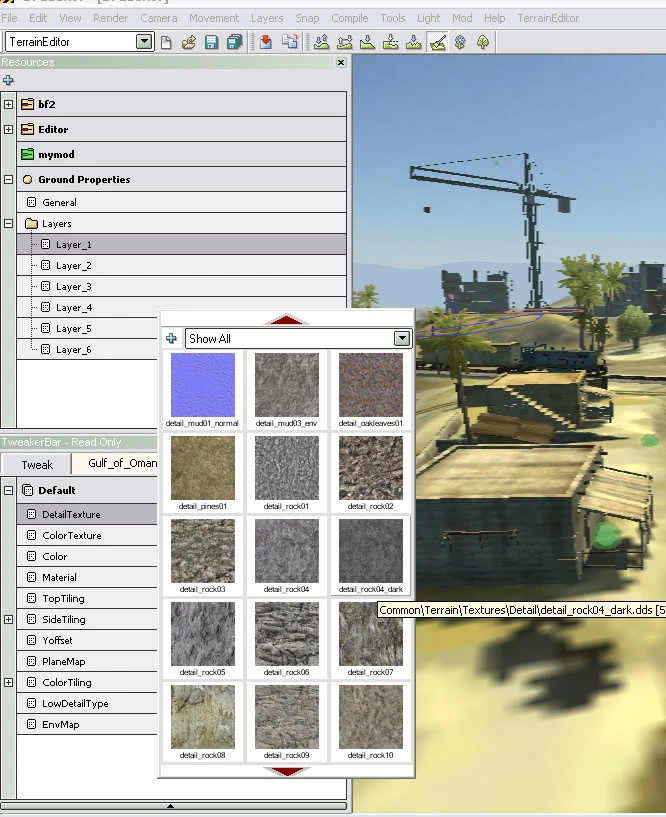This screenshot has height=817, width=666.
Task: Pick the detail_rock10 texture thumbnail
Action: click(x=371, y=717)
